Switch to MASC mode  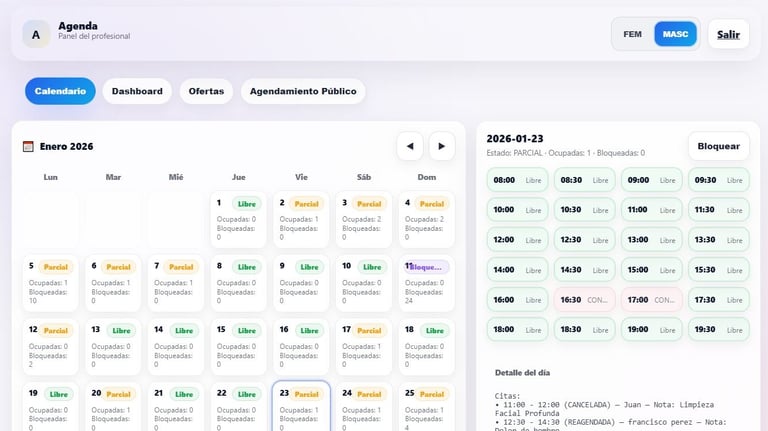[x=675, y=34]
